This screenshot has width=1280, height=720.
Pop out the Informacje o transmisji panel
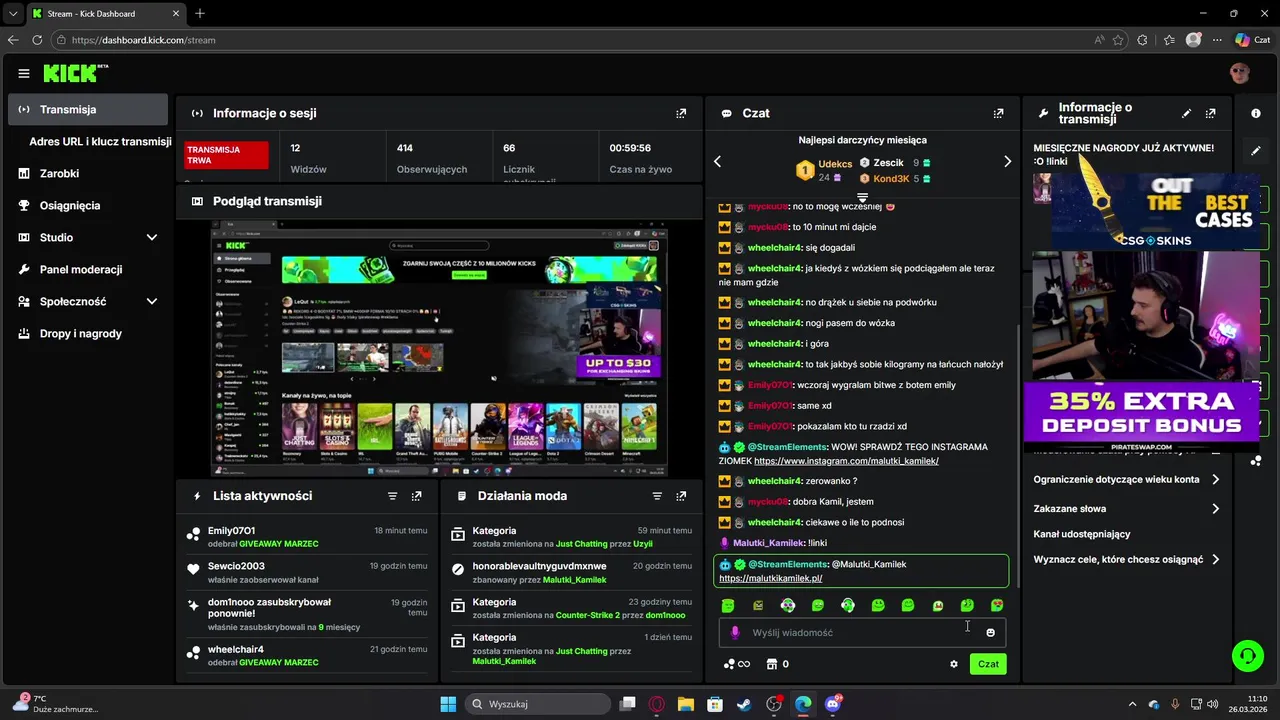coord(1211,113)
